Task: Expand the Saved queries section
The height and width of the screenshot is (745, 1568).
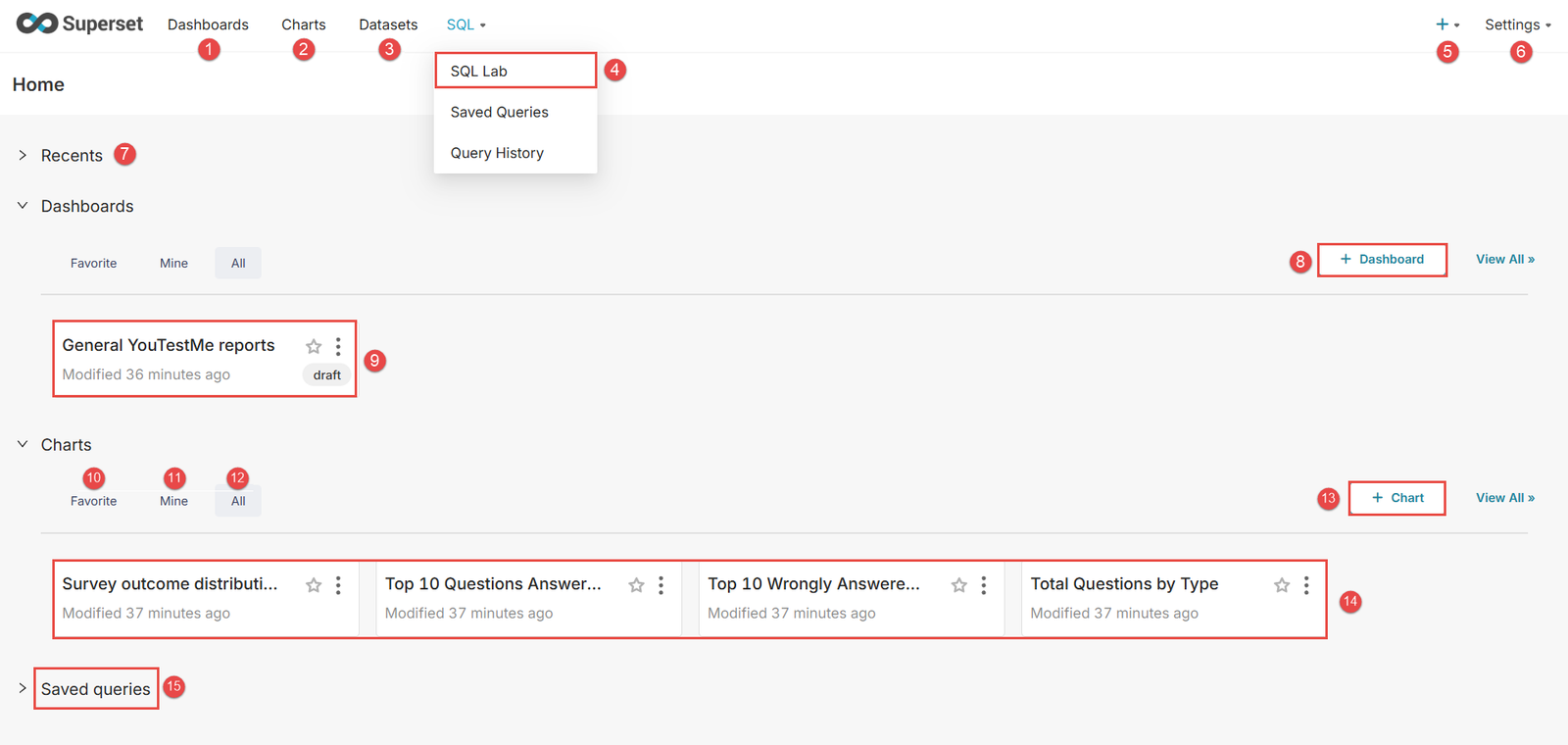Action: [x=95, y=689]
